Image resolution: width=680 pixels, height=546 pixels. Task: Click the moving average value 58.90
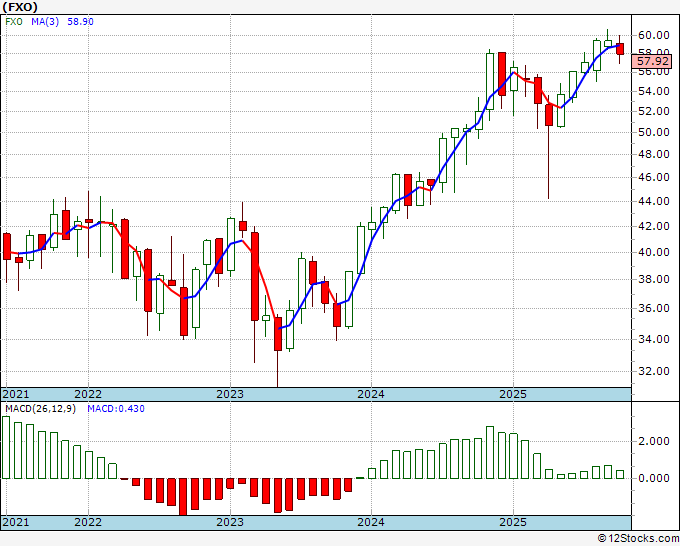point(80,22)
